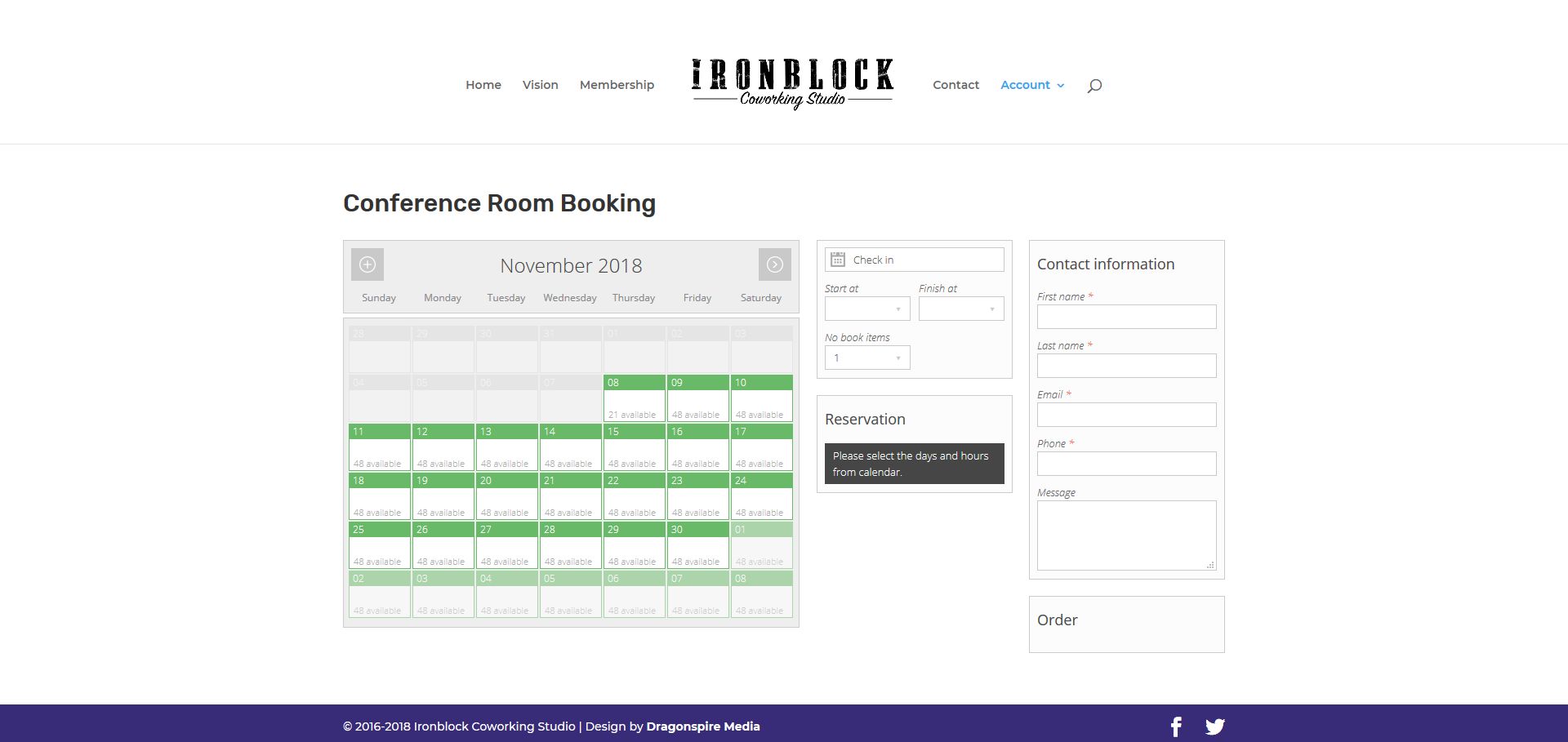
Task: Click the 2016-2018 copyright text in footer
Action: 459,726
